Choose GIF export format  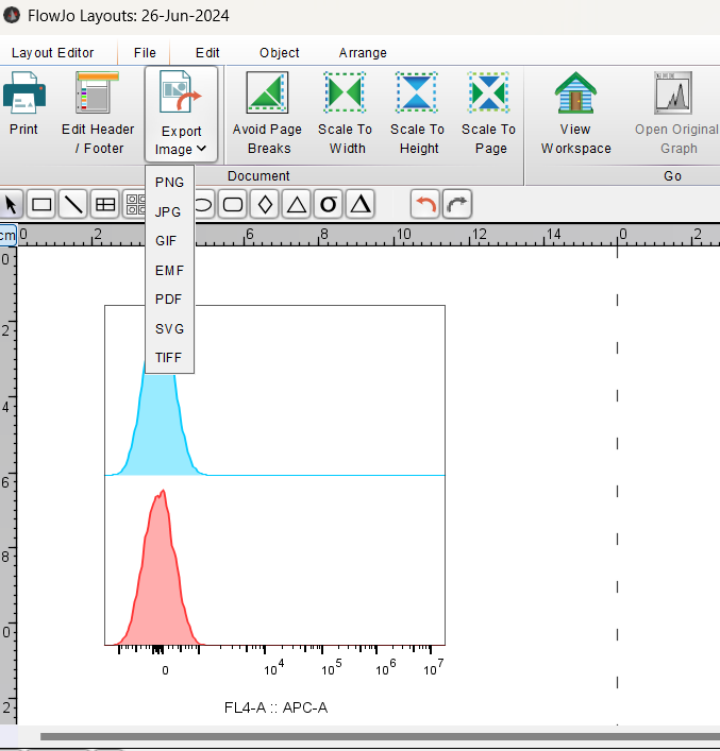coord(170,241)
